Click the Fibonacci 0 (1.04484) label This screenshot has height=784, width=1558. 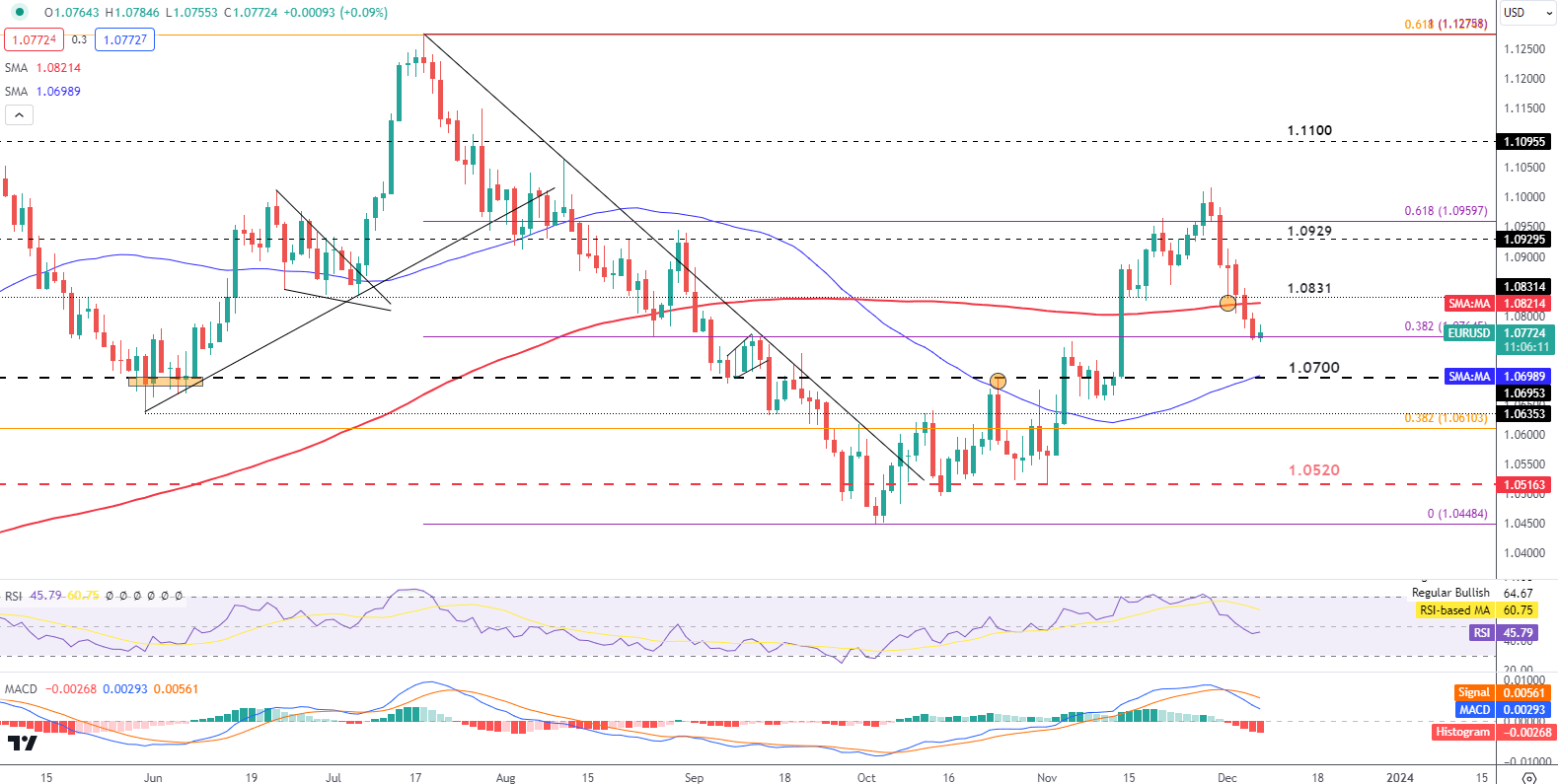pyautogui.click(x=1457, y=514)
